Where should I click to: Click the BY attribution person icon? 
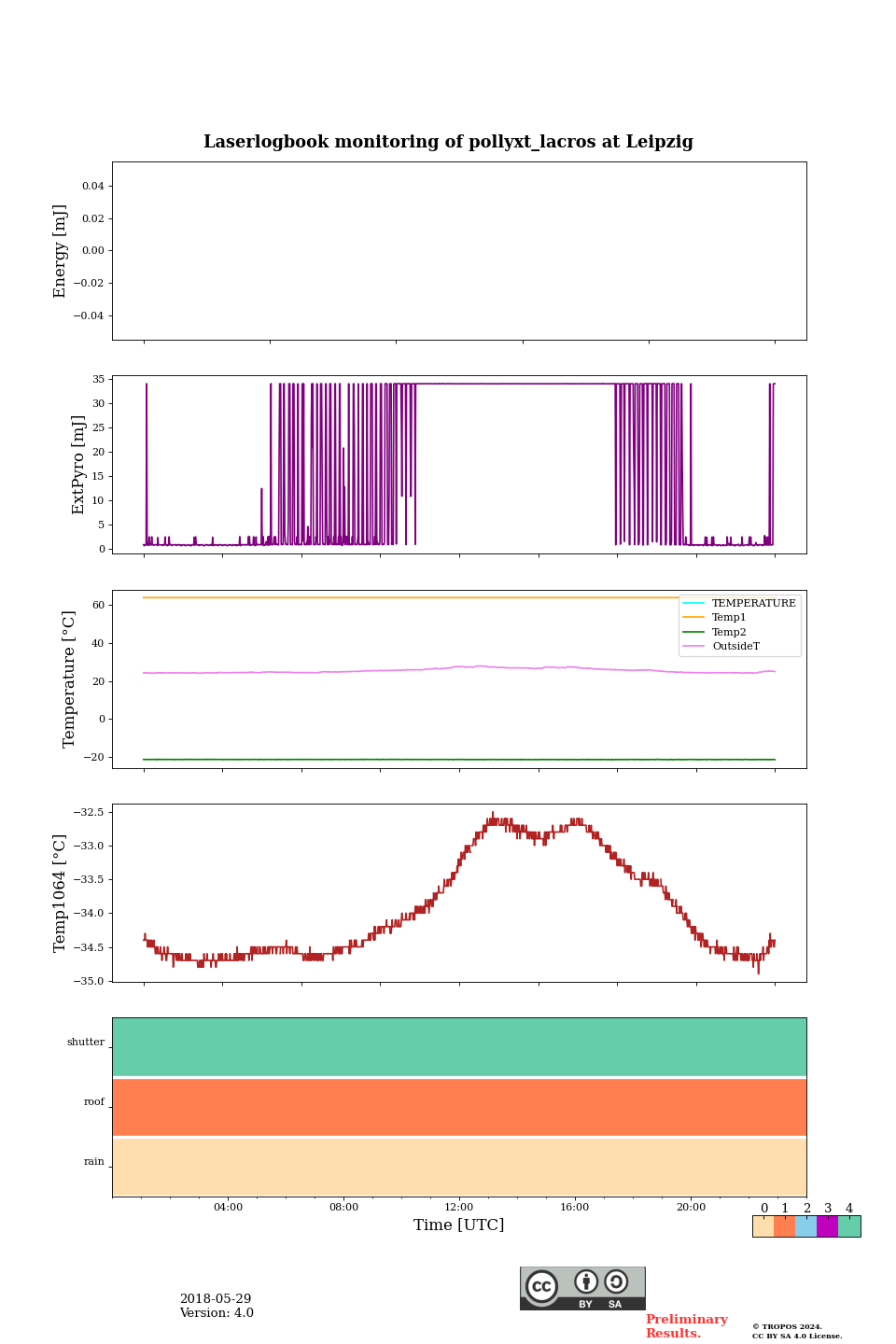tap(586, 1282)
